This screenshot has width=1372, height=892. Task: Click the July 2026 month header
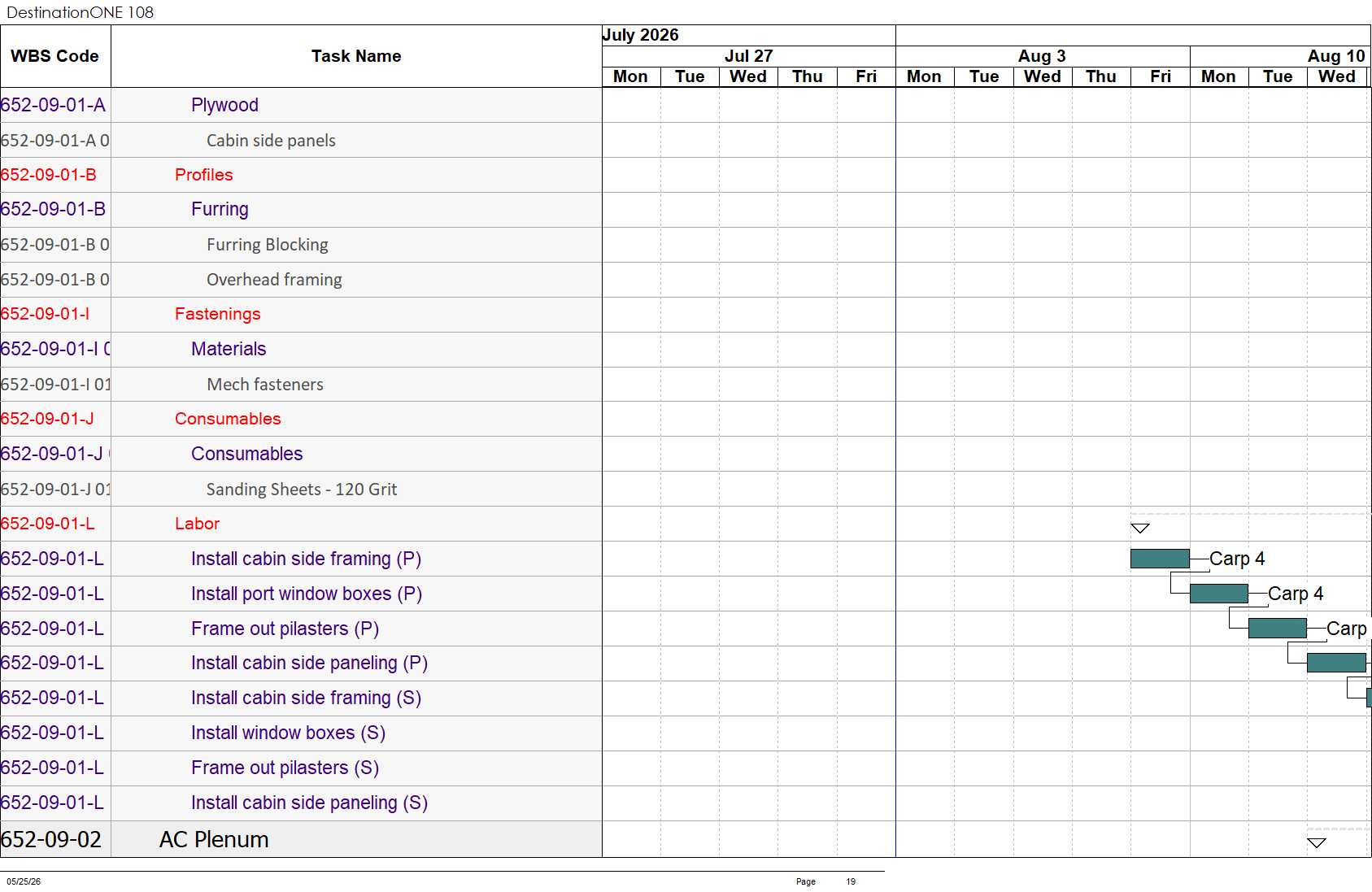pos(640,35)
